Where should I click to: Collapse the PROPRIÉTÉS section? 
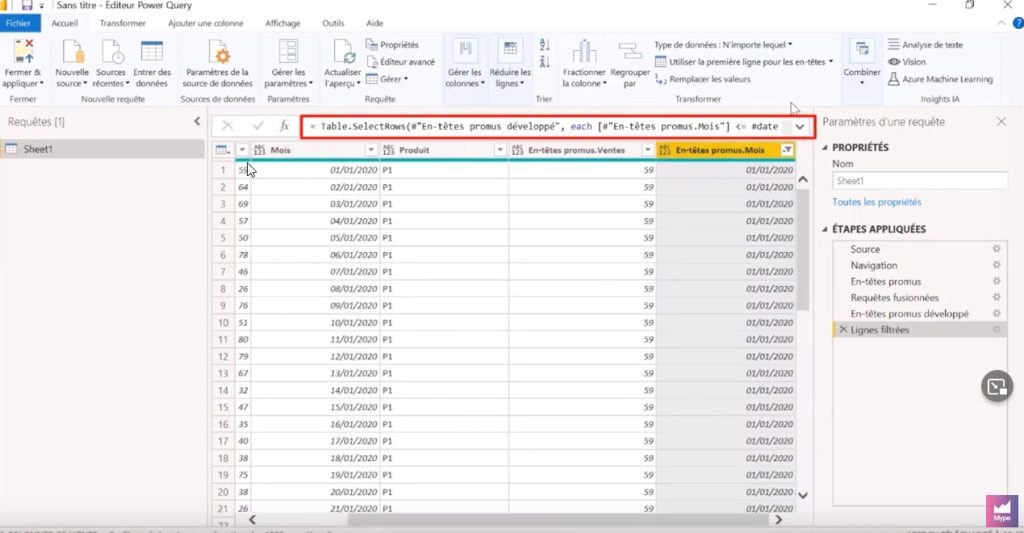pyautogui.click(x=825, y=148)
